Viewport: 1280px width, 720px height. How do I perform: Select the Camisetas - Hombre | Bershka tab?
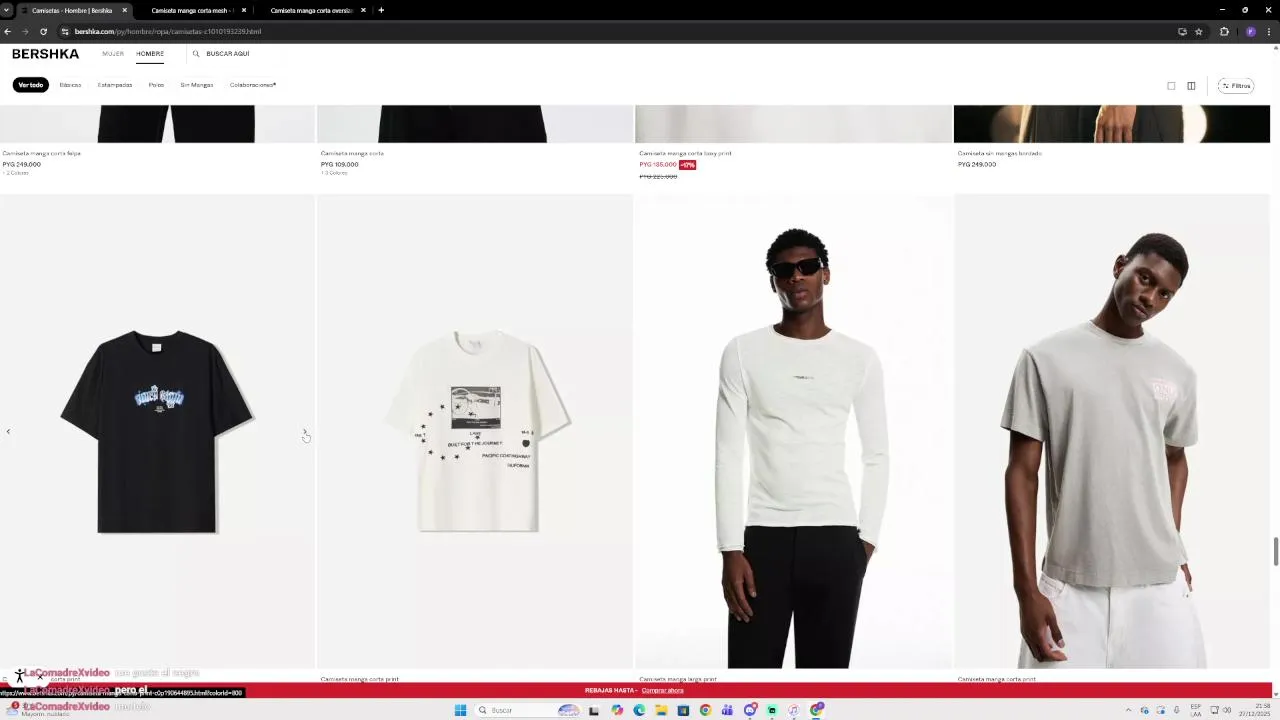point(72,10)
